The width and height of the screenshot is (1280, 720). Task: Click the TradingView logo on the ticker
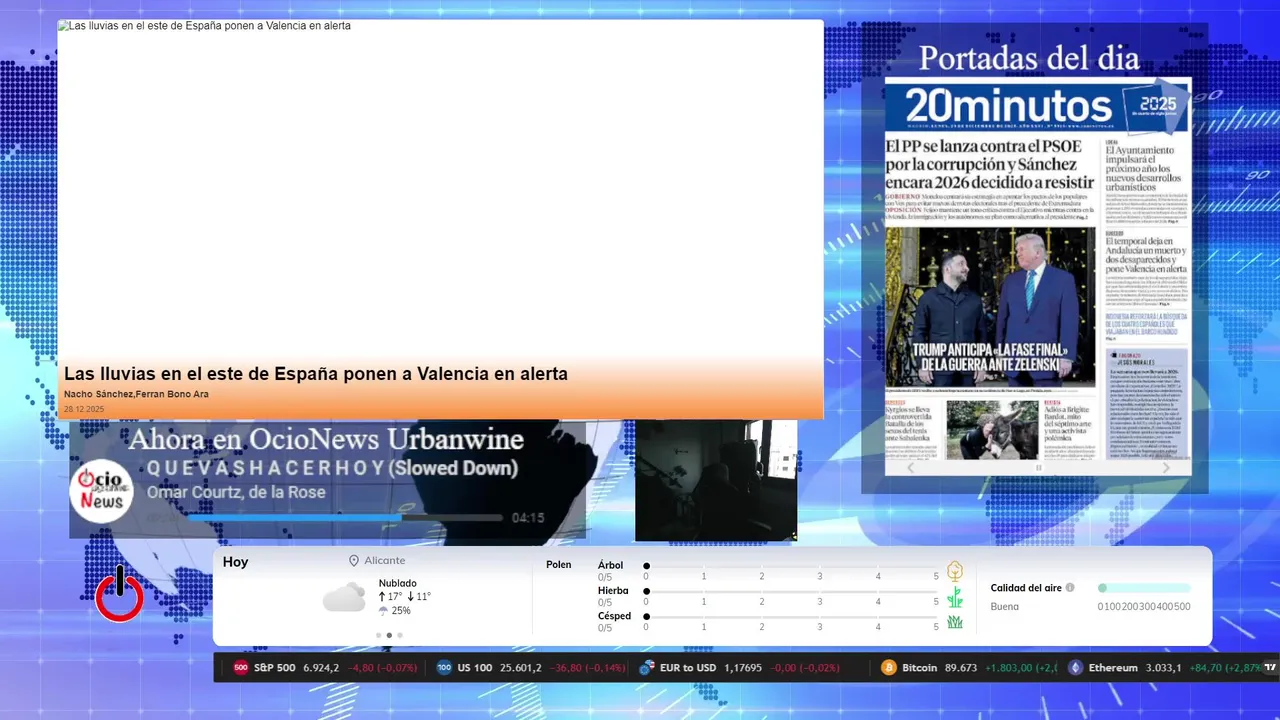(1270, 668)
